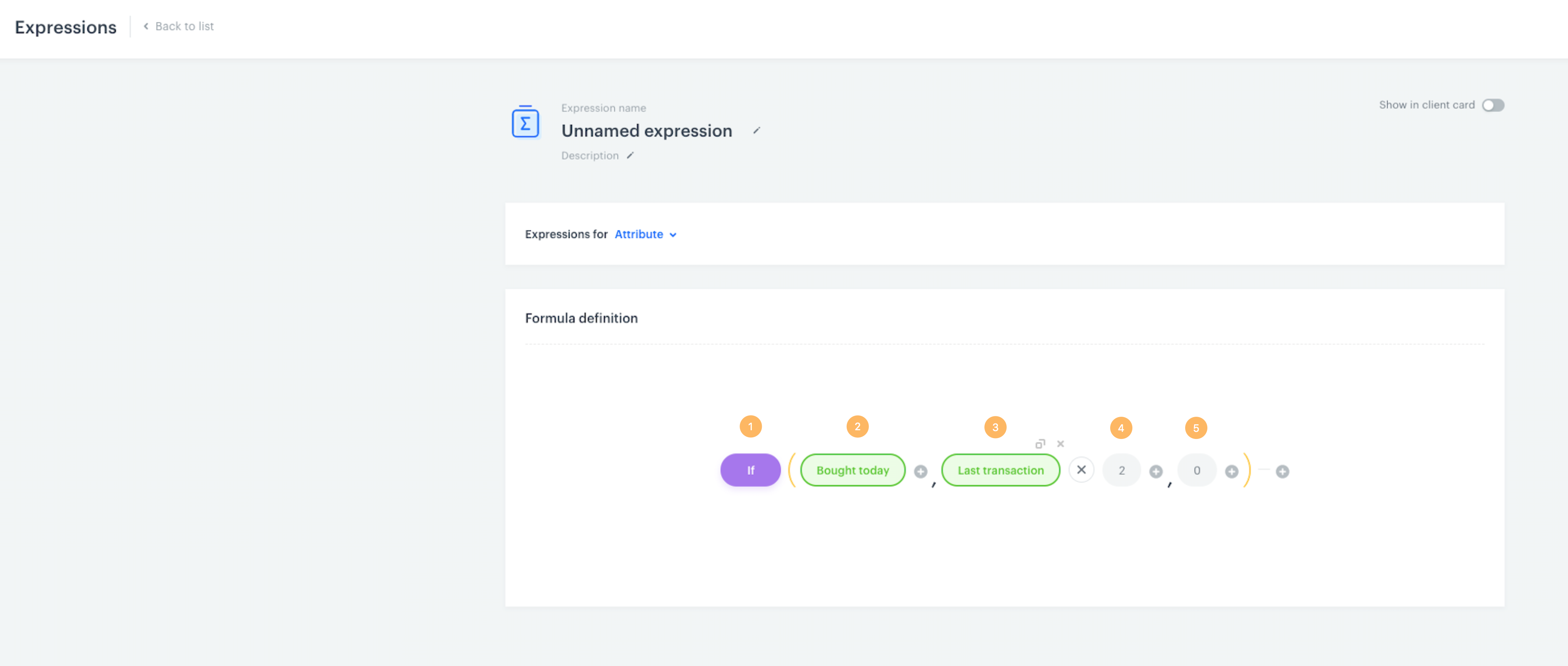
Task: Click the Unnamed expression title
Action: pyautogui.click(x=646, y=131)
